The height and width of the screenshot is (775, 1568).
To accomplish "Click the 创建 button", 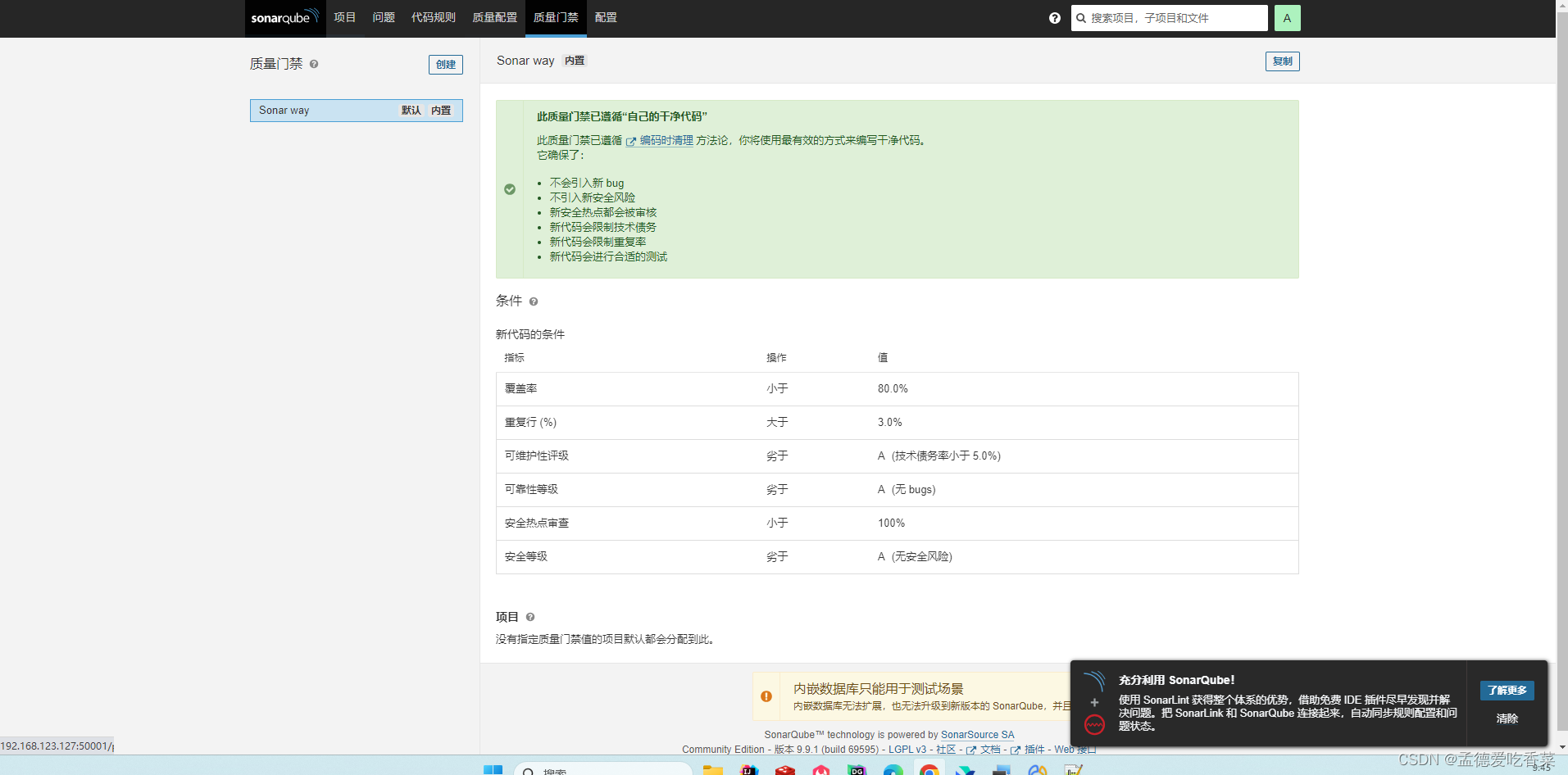I will click(x=446, y=65).
